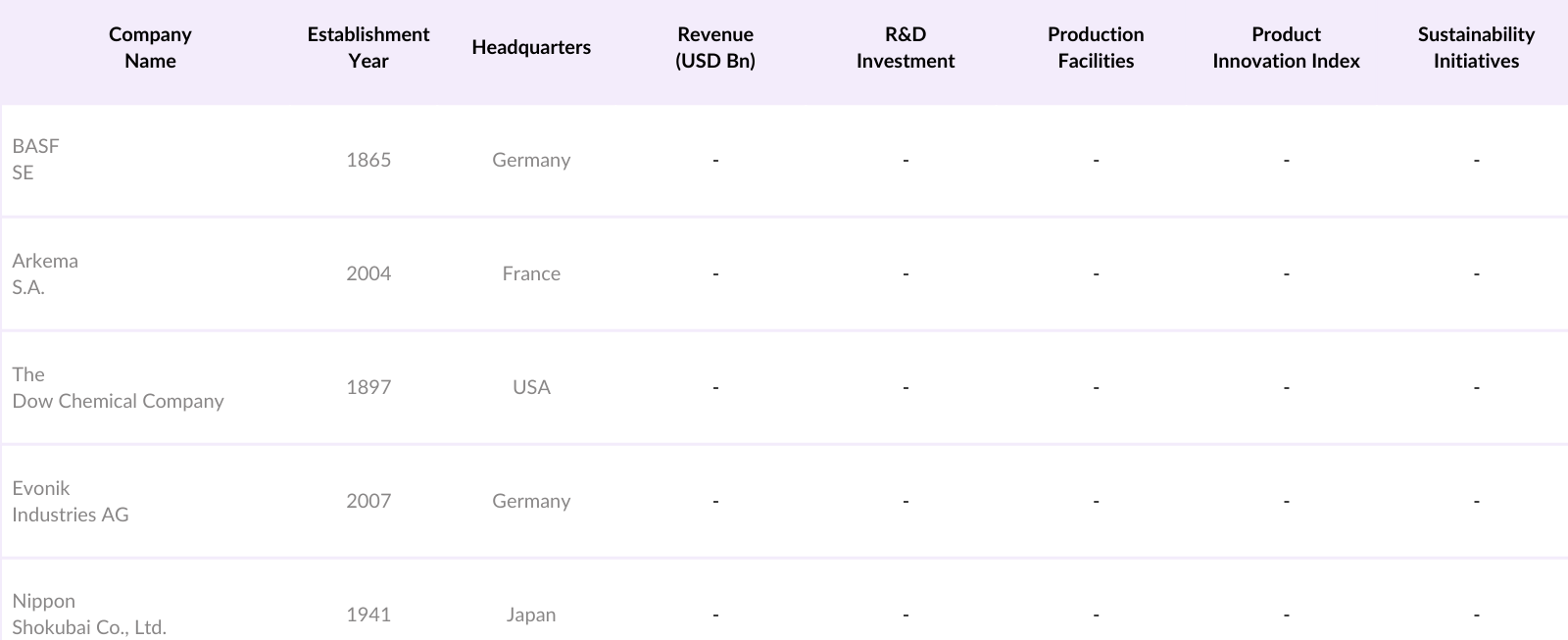Click the USA headquarters cell
The image size is (1568, 640).
[531, 387]
